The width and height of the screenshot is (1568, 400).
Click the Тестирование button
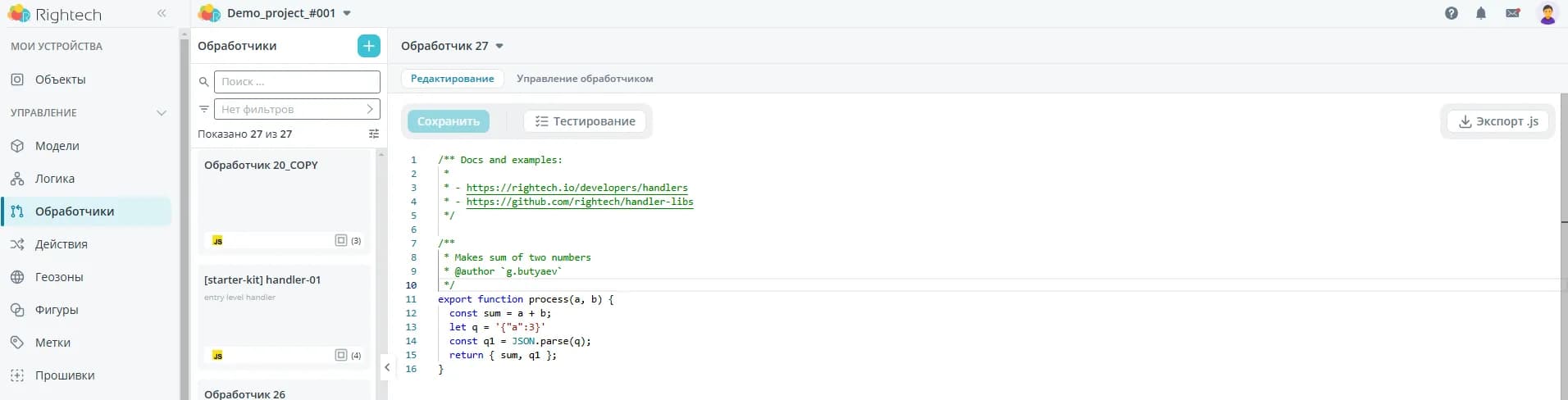click(x=585, y=121)
